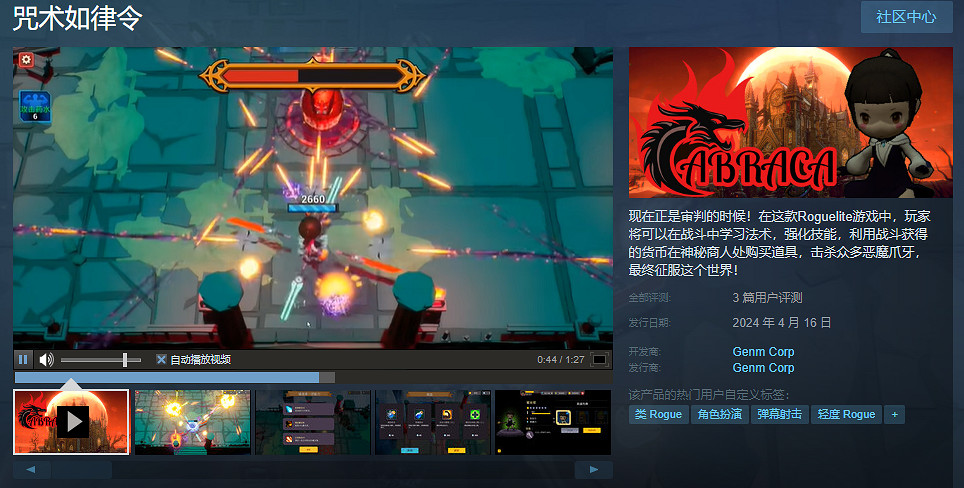
Task: Select the fourth upgrade-cards screenshot thumbnail
Action: click(433, 422)
